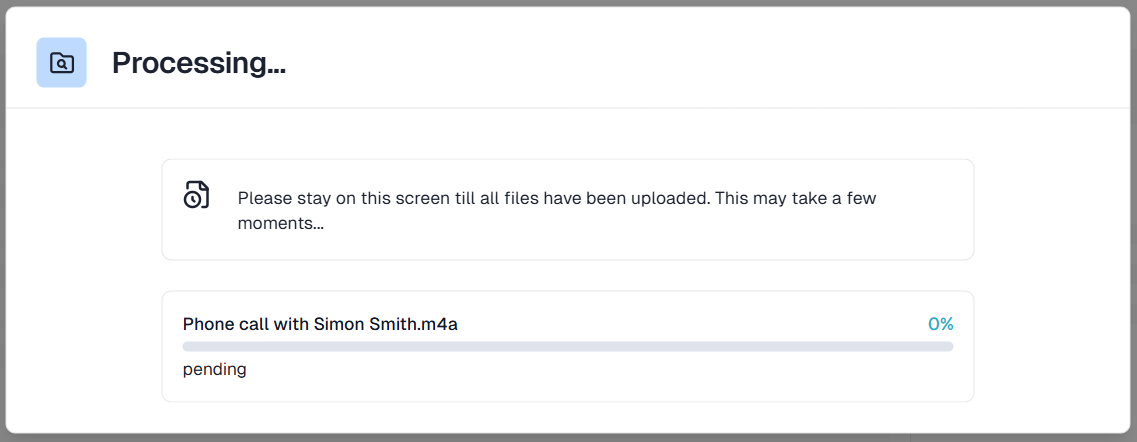Click the file clock icon
1137x442 pixels.
click(196, 195)
